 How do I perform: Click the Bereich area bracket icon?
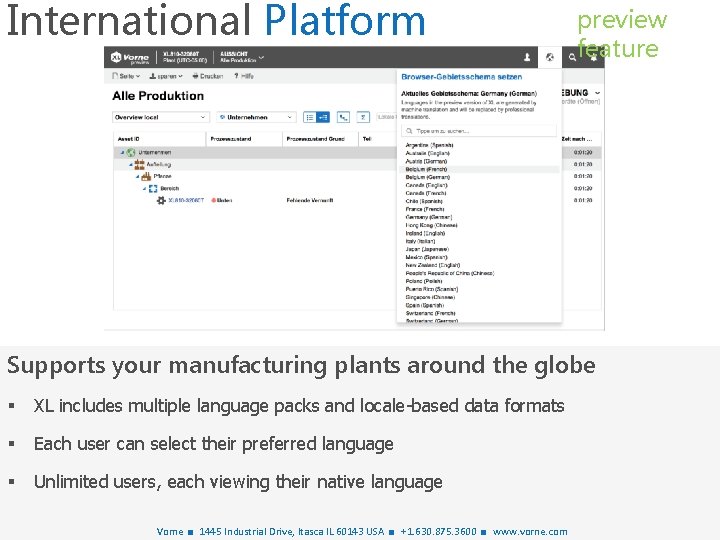153,188
